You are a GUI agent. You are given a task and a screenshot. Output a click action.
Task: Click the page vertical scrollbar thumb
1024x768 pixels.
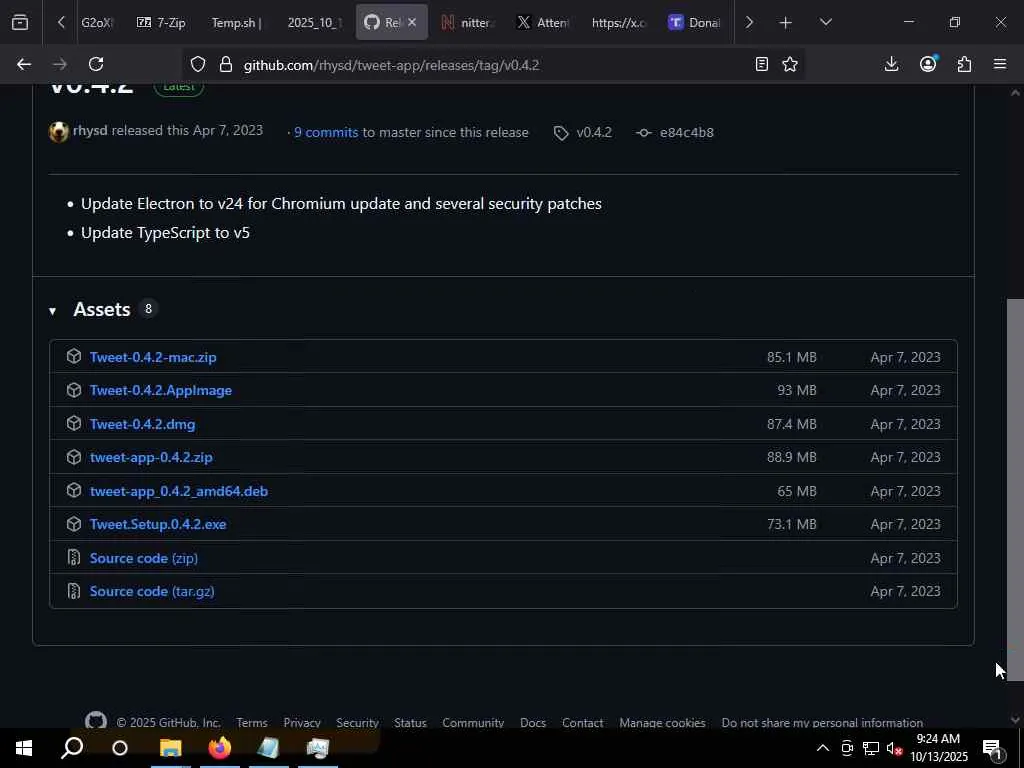pos(1015,490)
